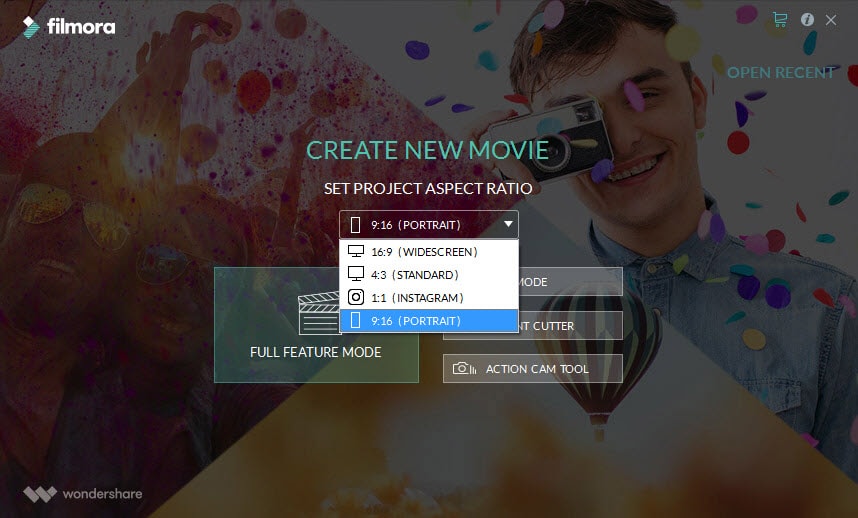Click the Open Recent link
Viewport: 858px width, 518px height.
coord(780,72)
